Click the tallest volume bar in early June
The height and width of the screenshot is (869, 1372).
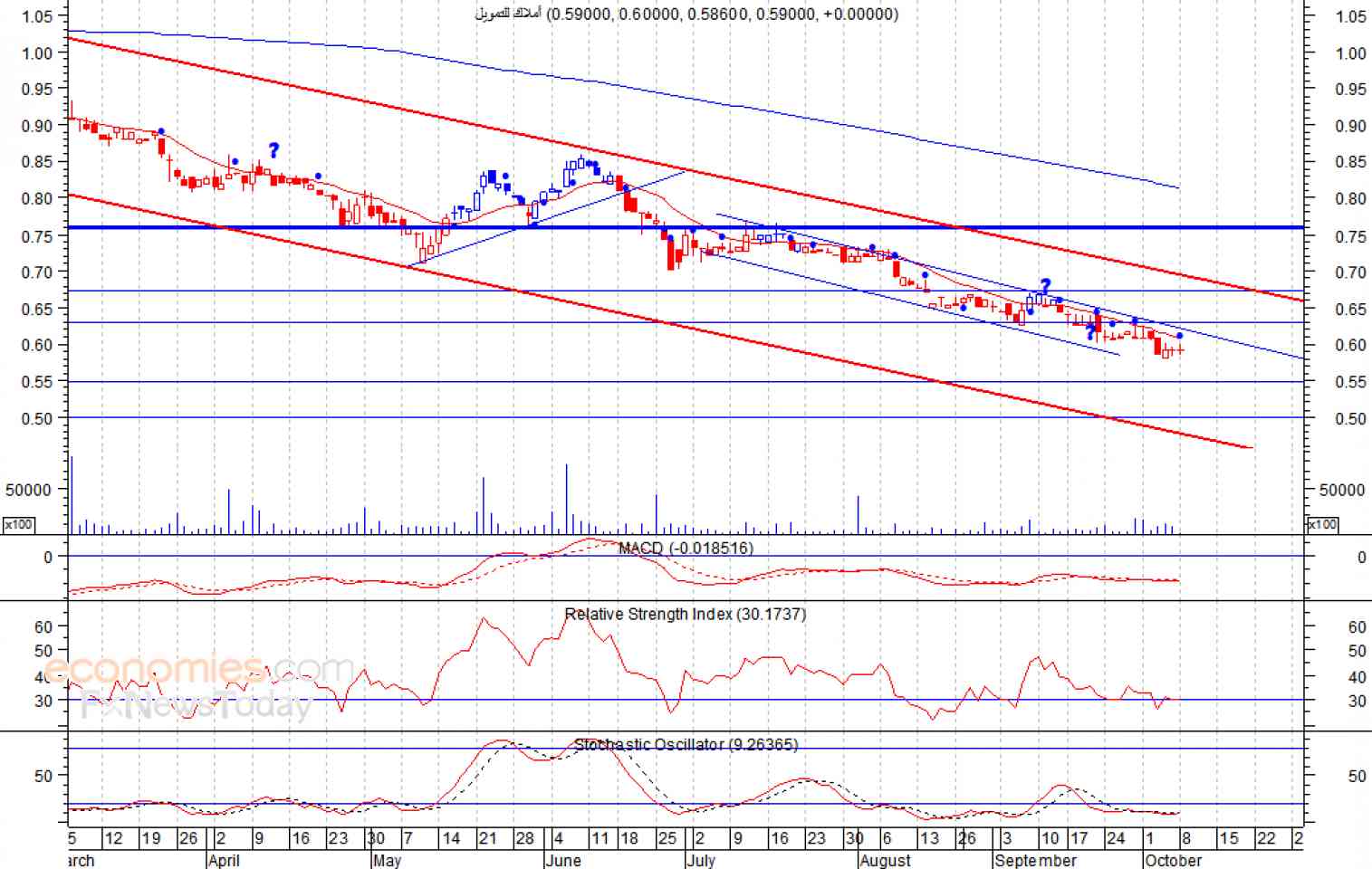567,499
